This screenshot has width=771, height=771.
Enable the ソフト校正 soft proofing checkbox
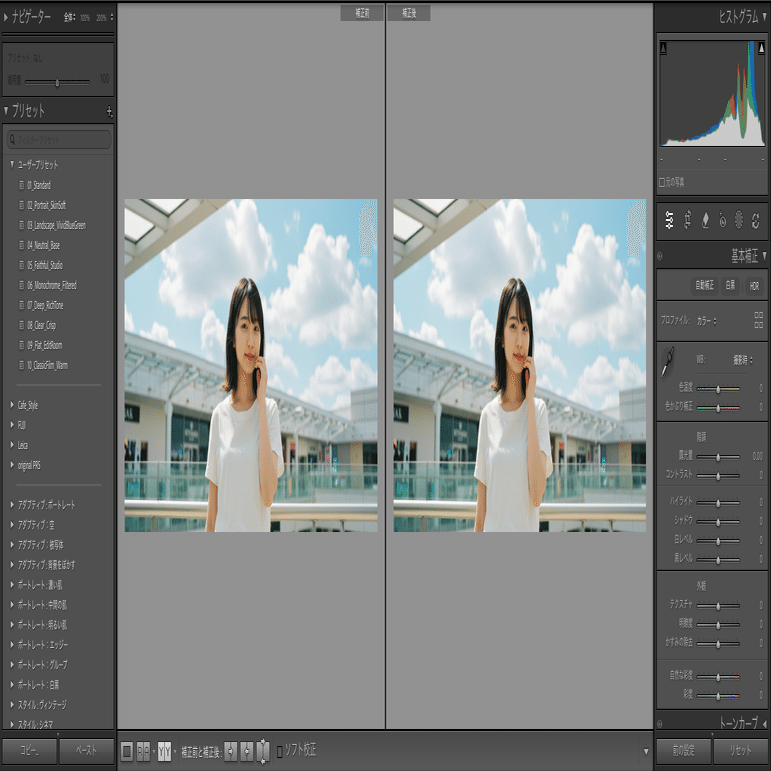[x=280, y=751]
